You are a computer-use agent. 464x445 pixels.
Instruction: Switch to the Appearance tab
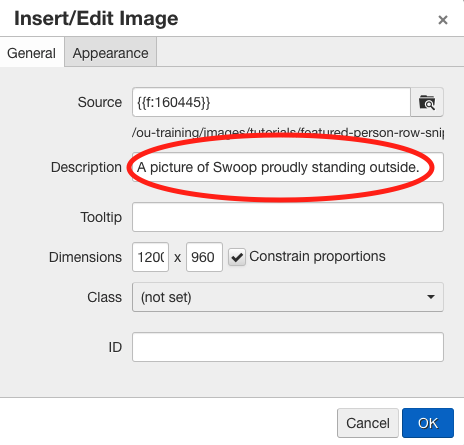[x=110, y=53]
